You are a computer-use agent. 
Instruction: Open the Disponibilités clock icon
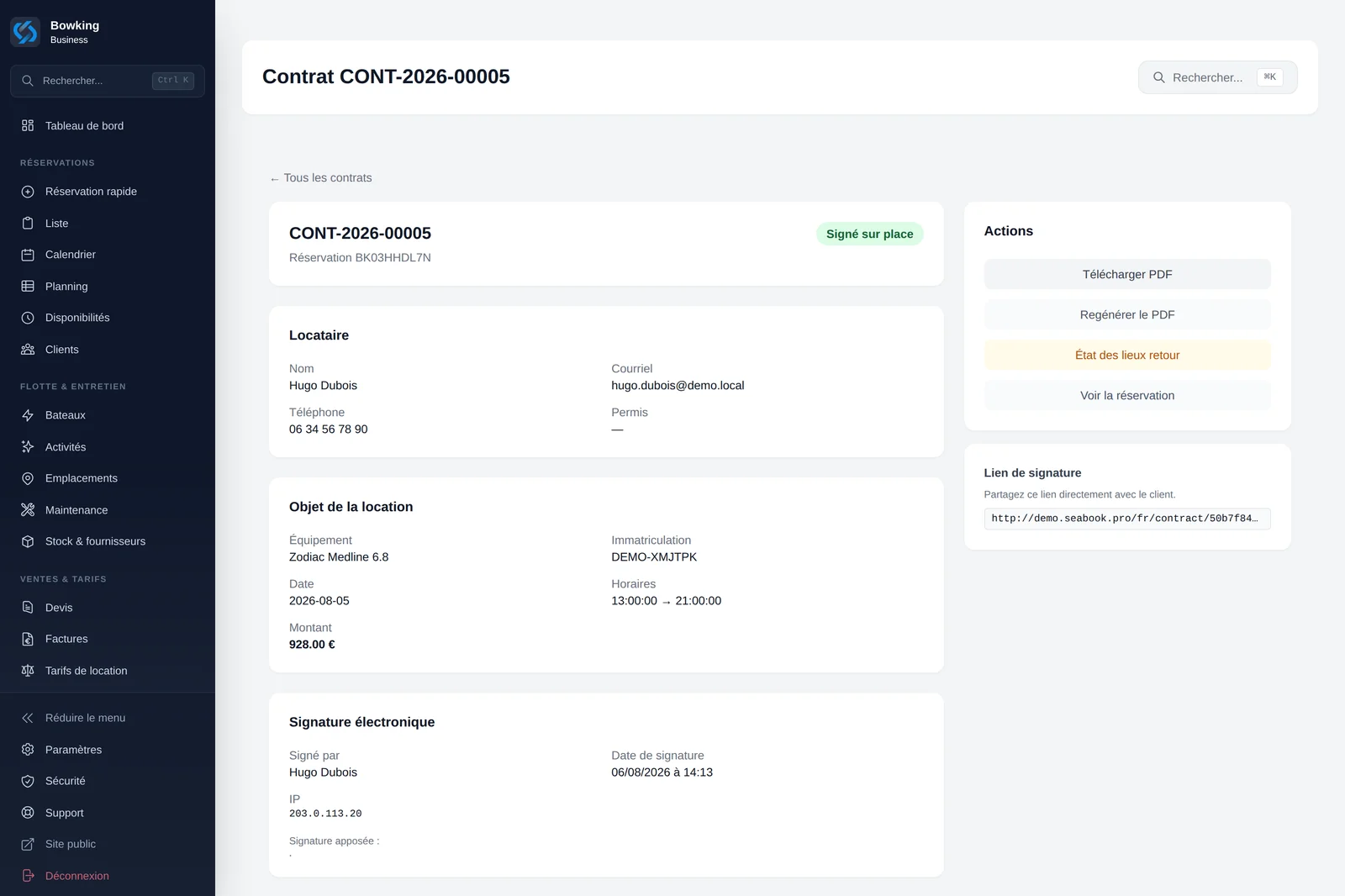point(28,318)
